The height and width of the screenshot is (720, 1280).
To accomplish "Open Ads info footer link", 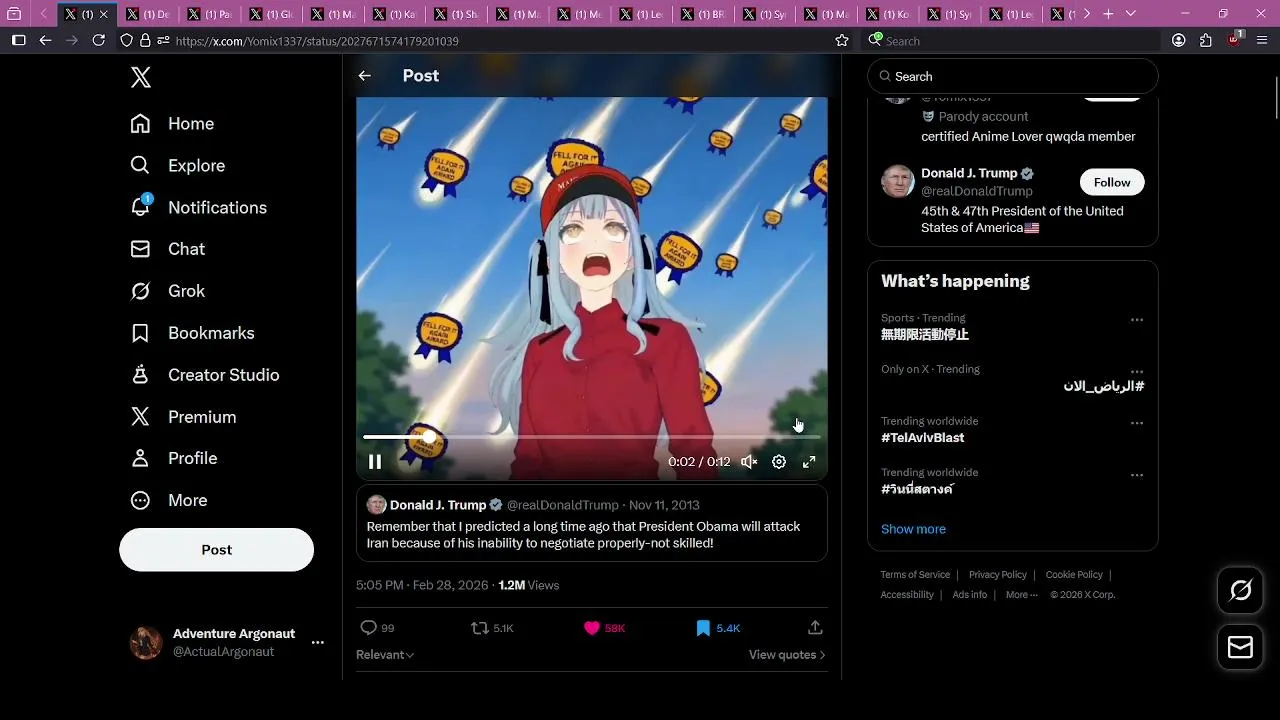I will tap(970, 595).
